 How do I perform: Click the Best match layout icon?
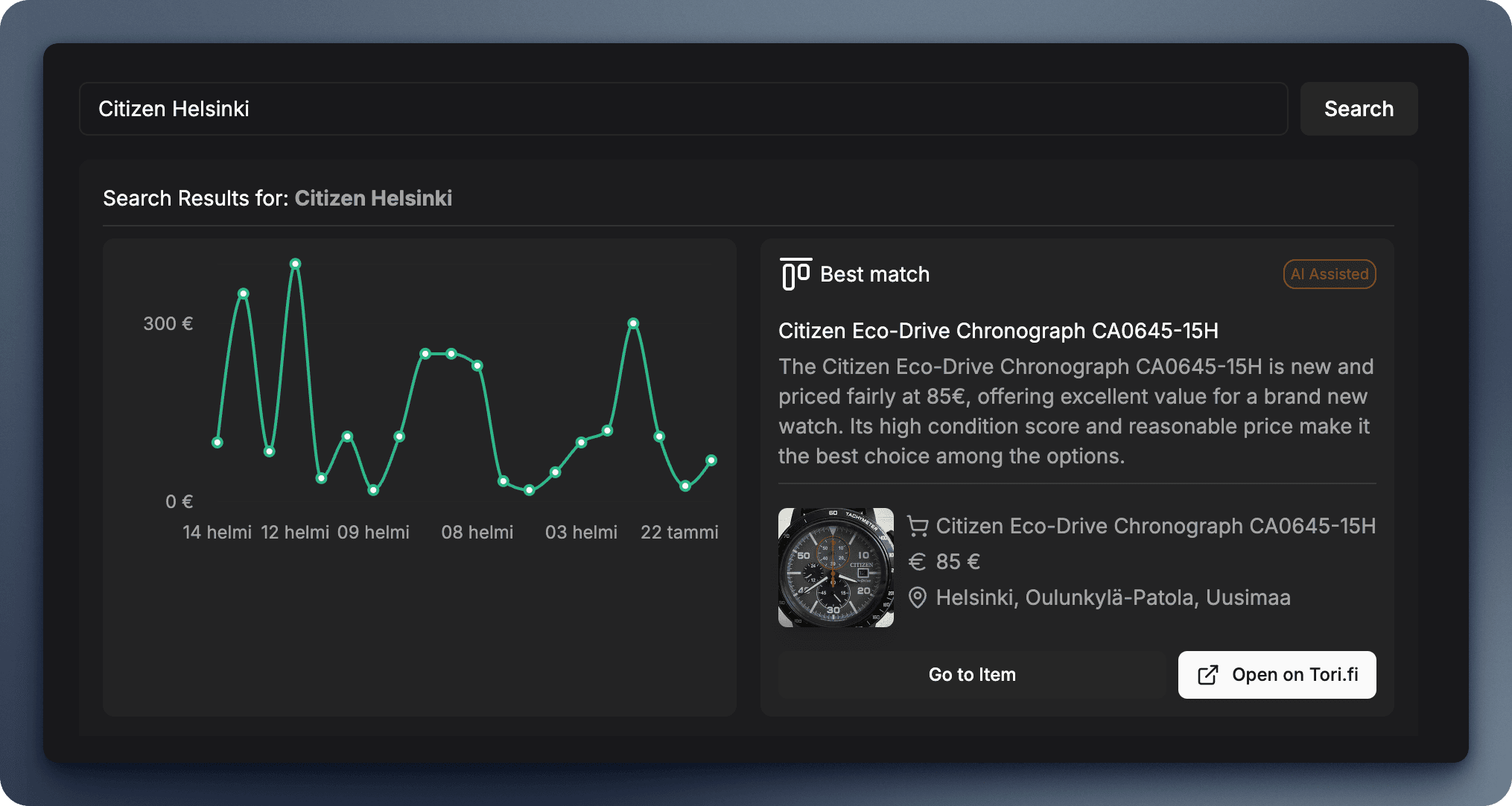click(795, 274)
